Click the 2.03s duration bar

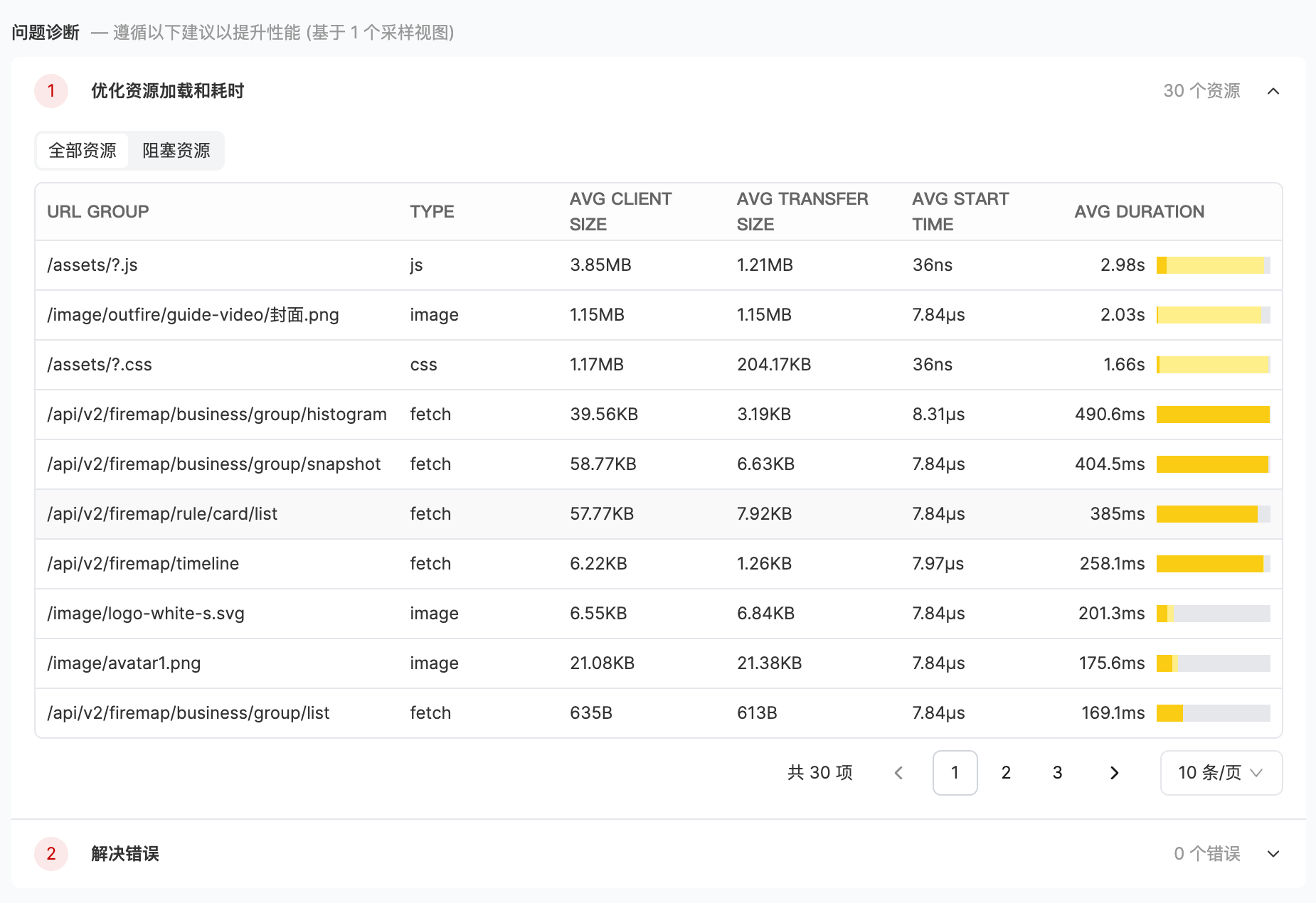tap(1214, 315)
